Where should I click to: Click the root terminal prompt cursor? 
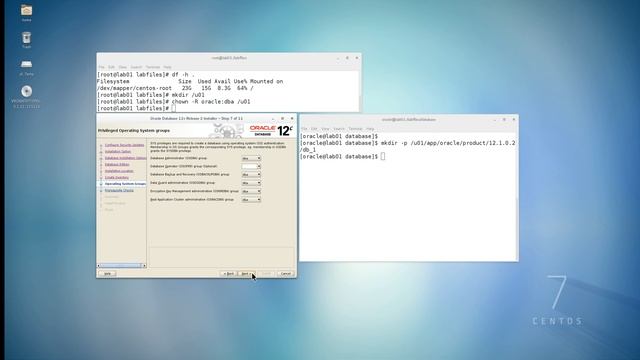(173, 108)
